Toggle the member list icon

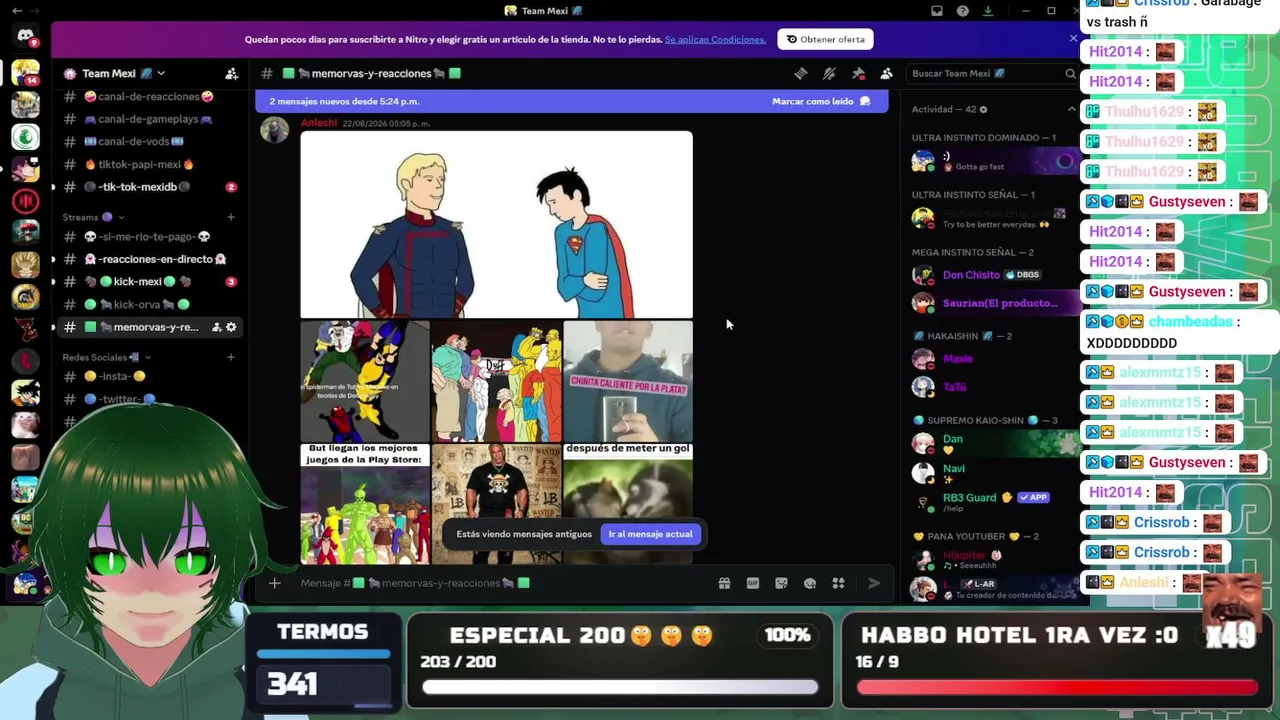coord(886,73)
